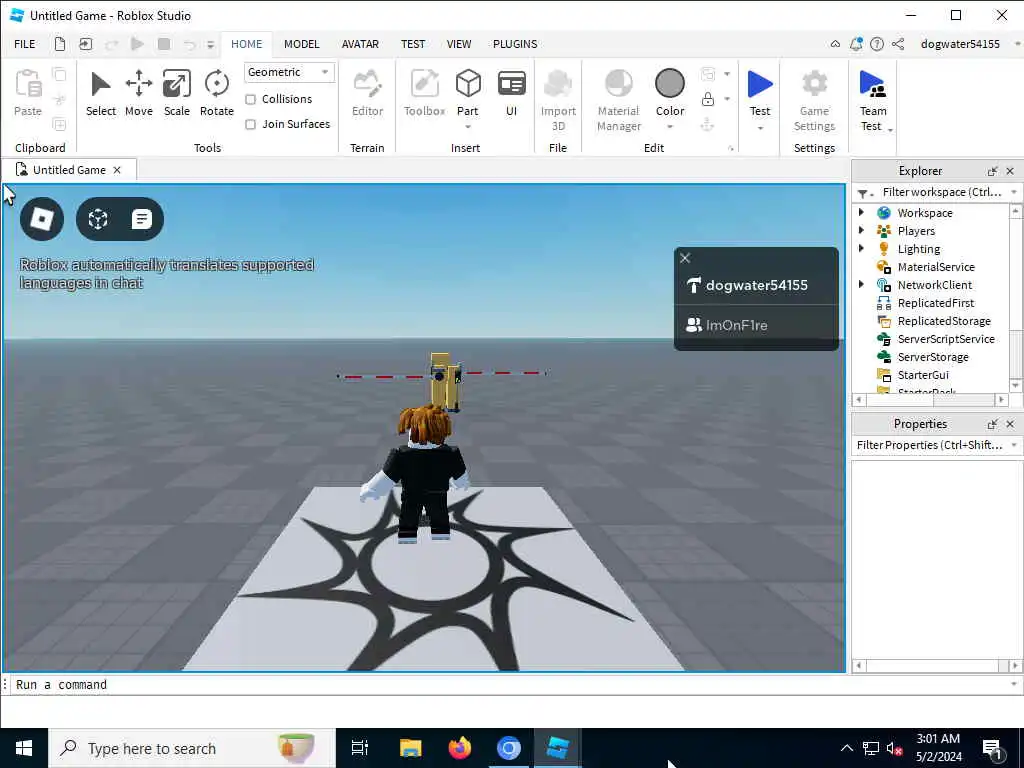Click the Import 3D icon

pos(558,84)
